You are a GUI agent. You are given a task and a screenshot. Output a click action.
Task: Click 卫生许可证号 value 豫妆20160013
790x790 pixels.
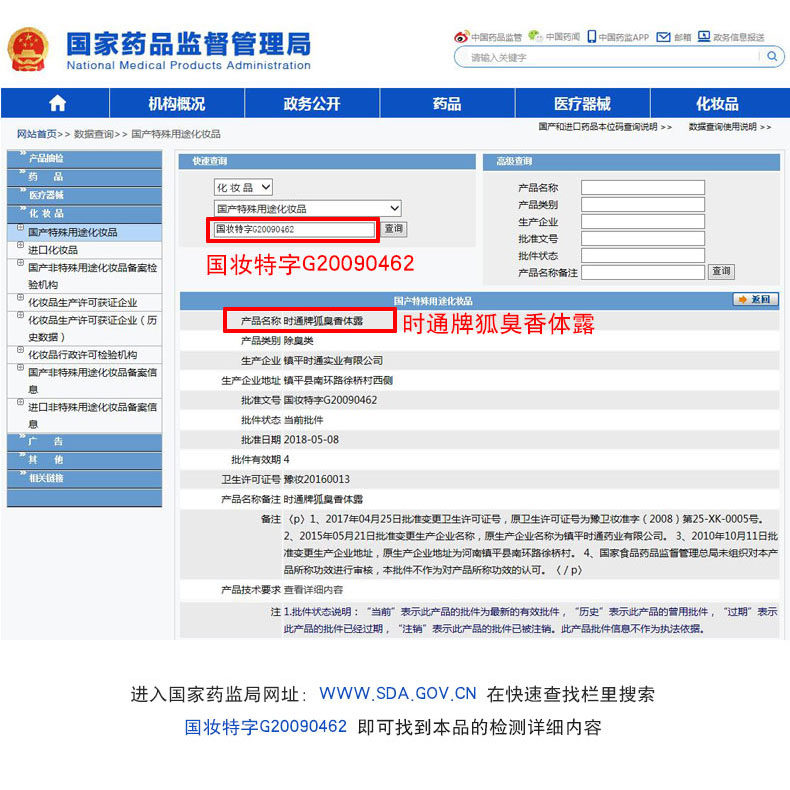click(316, 479)
